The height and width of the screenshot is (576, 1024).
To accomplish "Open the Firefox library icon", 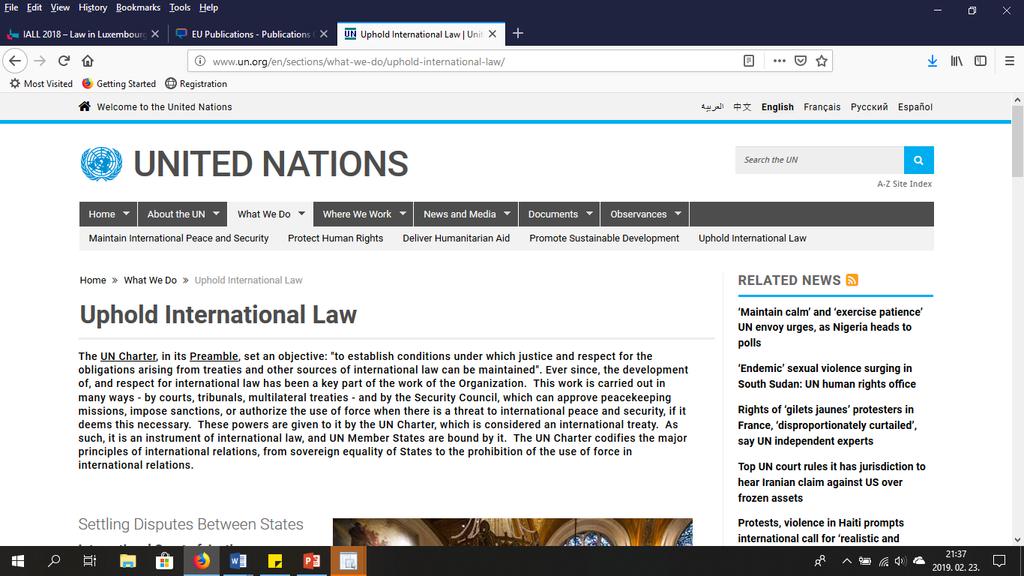I will [x=956, y=61].
